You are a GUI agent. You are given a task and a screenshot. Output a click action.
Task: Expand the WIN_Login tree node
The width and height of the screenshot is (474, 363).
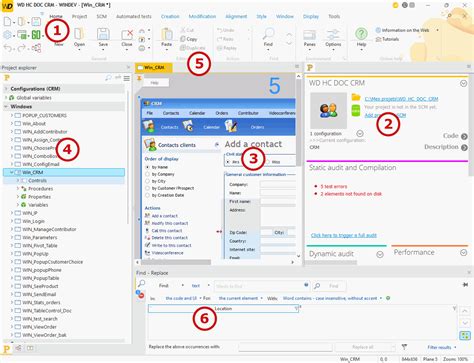pos(12,221)
